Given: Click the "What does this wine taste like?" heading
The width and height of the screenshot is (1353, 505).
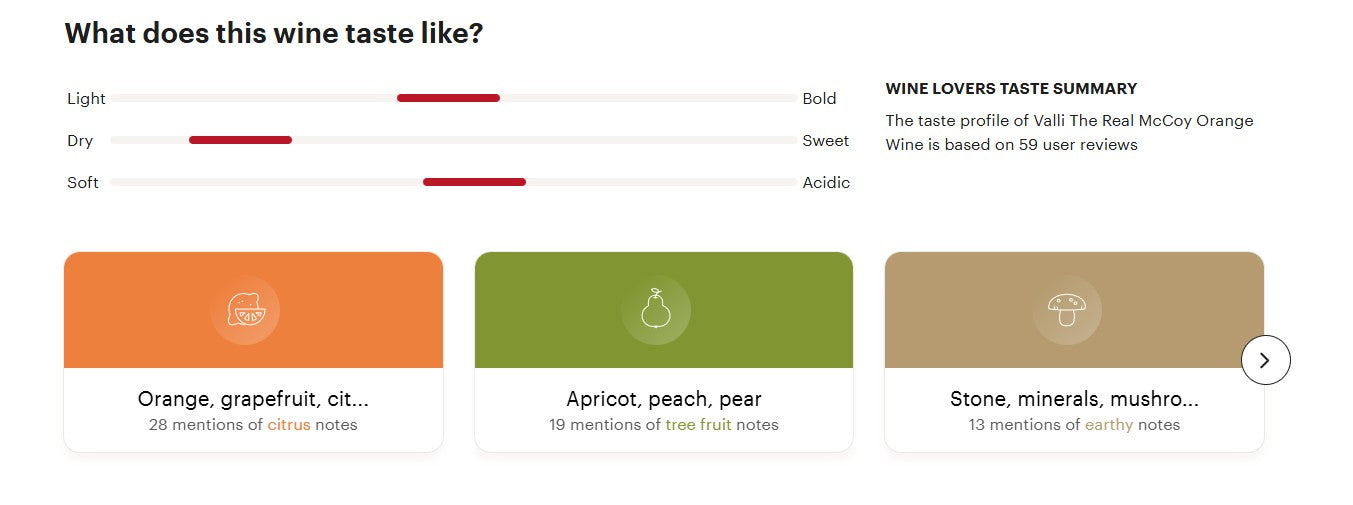Looking at the screenshot, I should (x=274, y=33).
